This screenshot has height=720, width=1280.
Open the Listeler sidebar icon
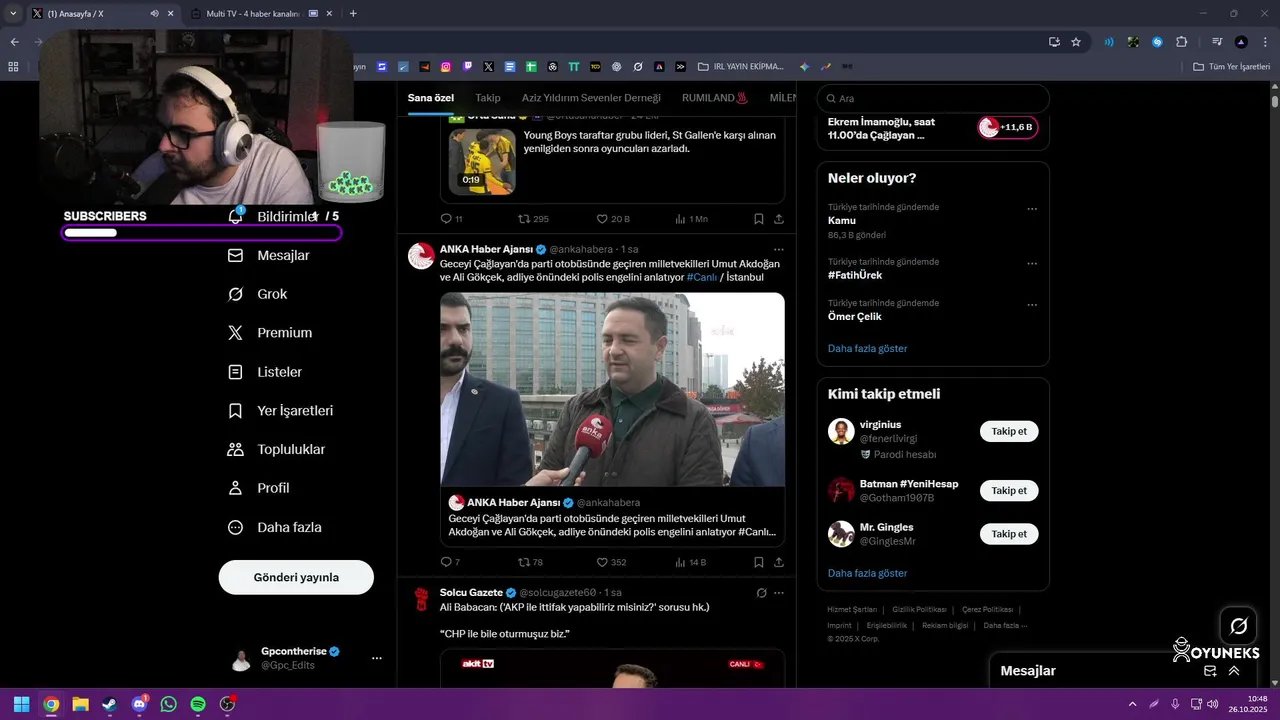pos(235,372)
